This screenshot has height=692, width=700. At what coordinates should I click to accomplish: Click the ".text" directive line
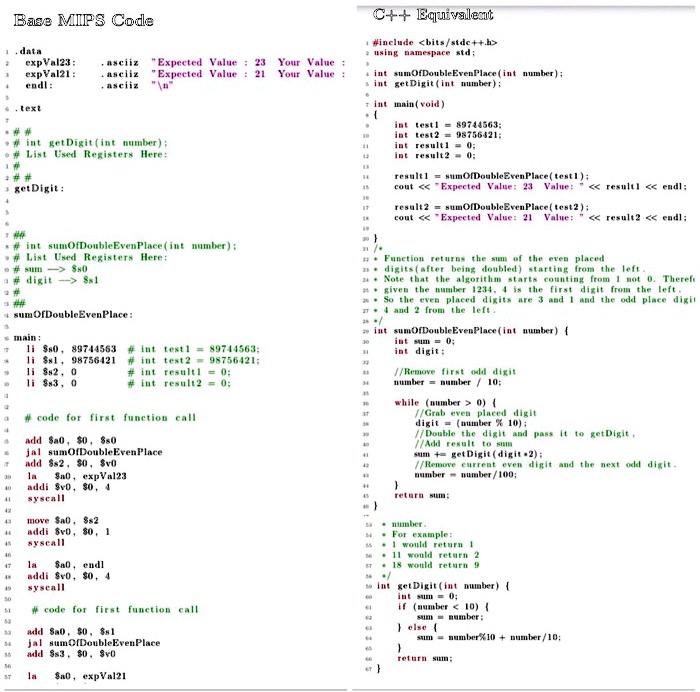[x=28, y=108]
